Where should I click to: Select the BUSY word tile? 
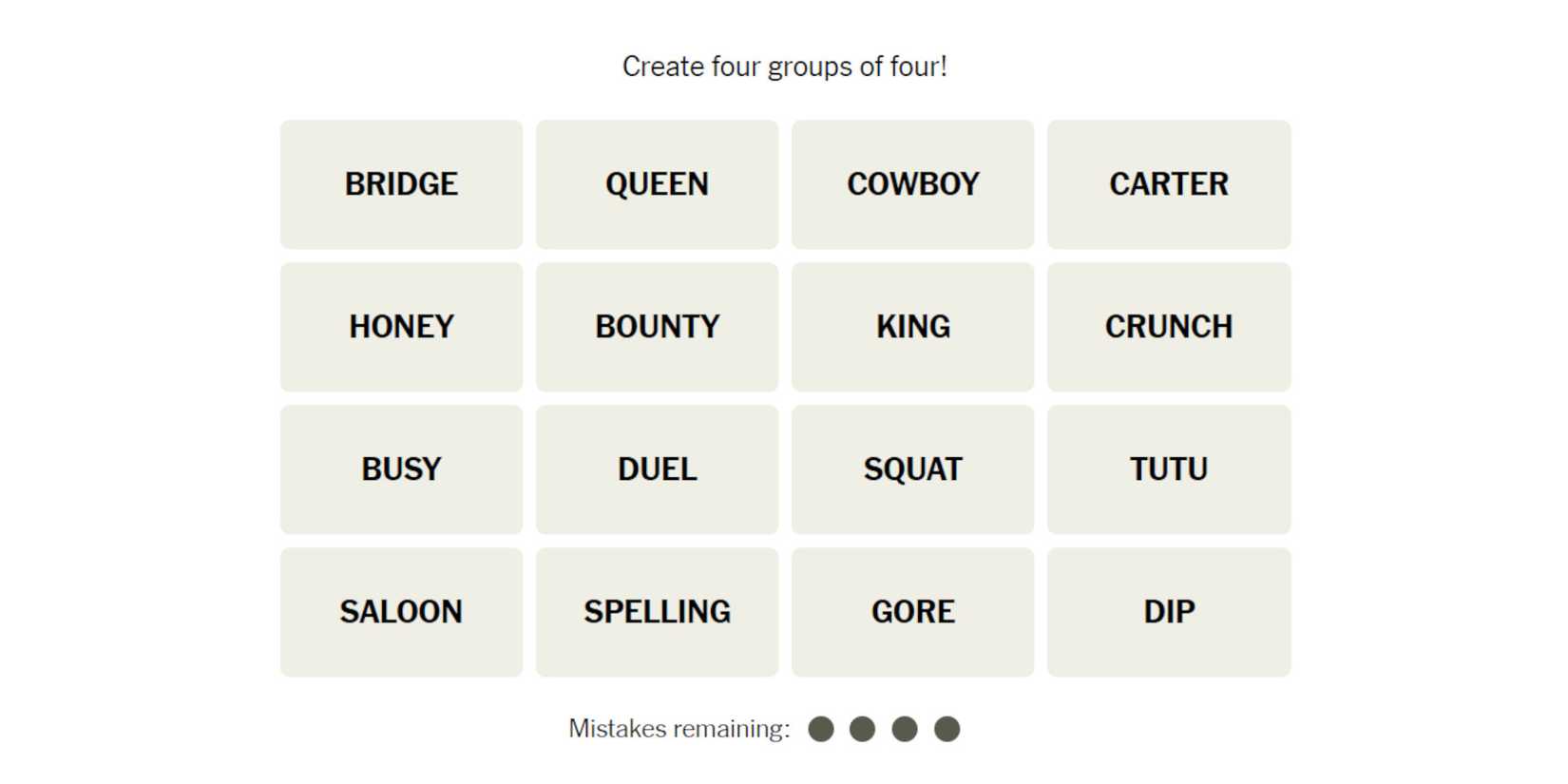click(401, 469)
